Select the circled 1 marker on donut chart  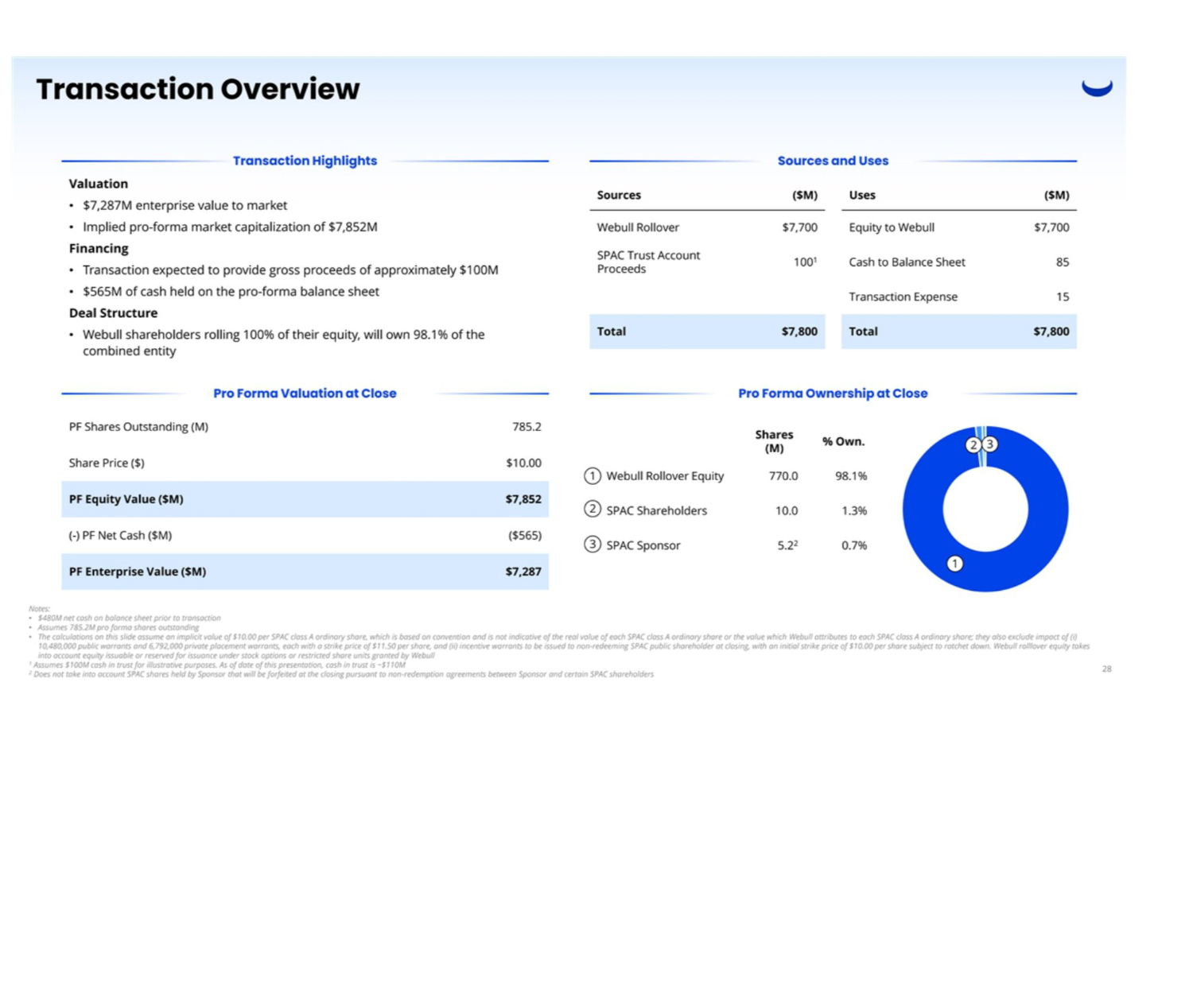tap(954, 564)
